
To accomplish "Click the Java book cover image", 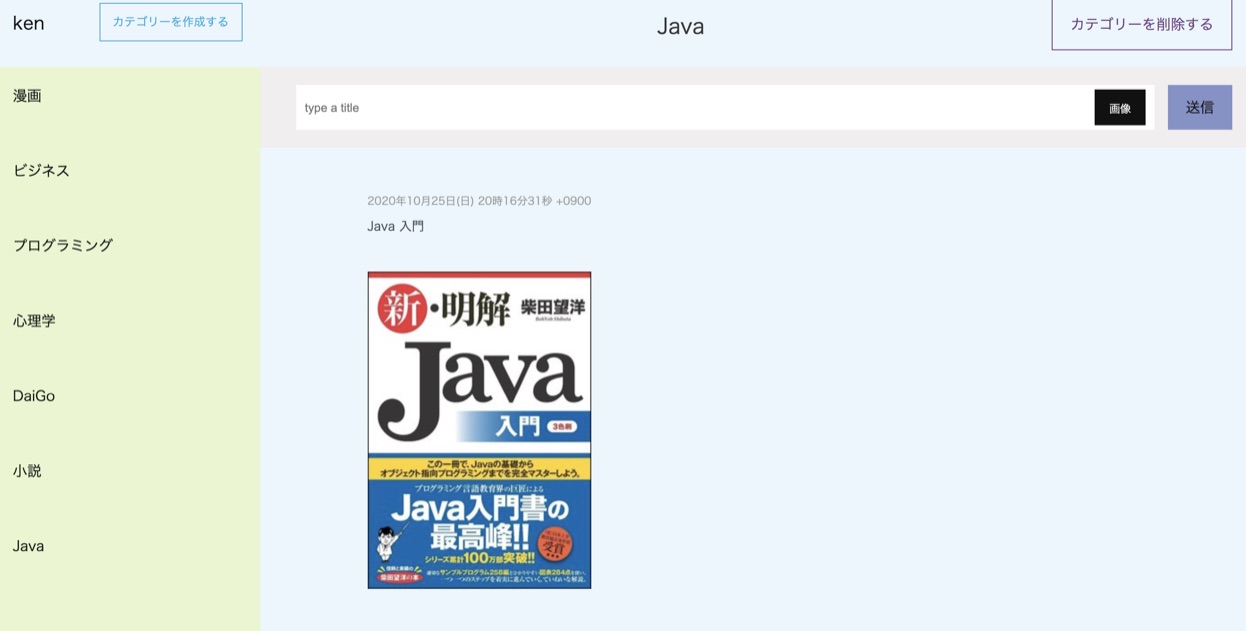I will 479,430.
